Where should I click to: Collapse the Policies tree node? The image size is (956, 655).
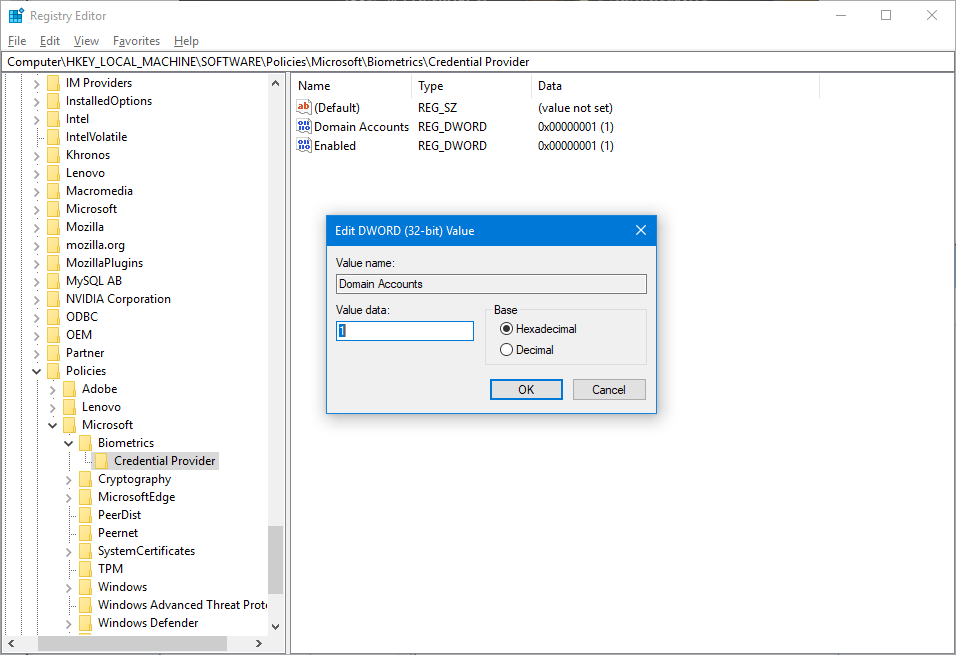click(x=37, y=371)
